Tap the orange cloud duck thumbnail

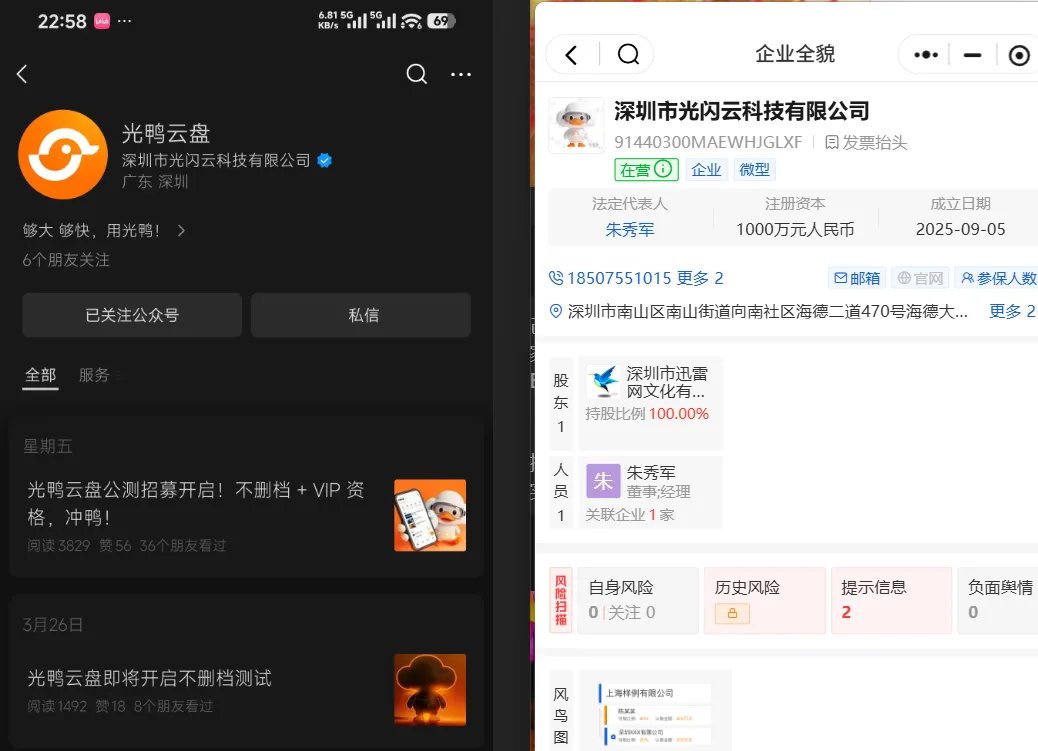(430, 690)
